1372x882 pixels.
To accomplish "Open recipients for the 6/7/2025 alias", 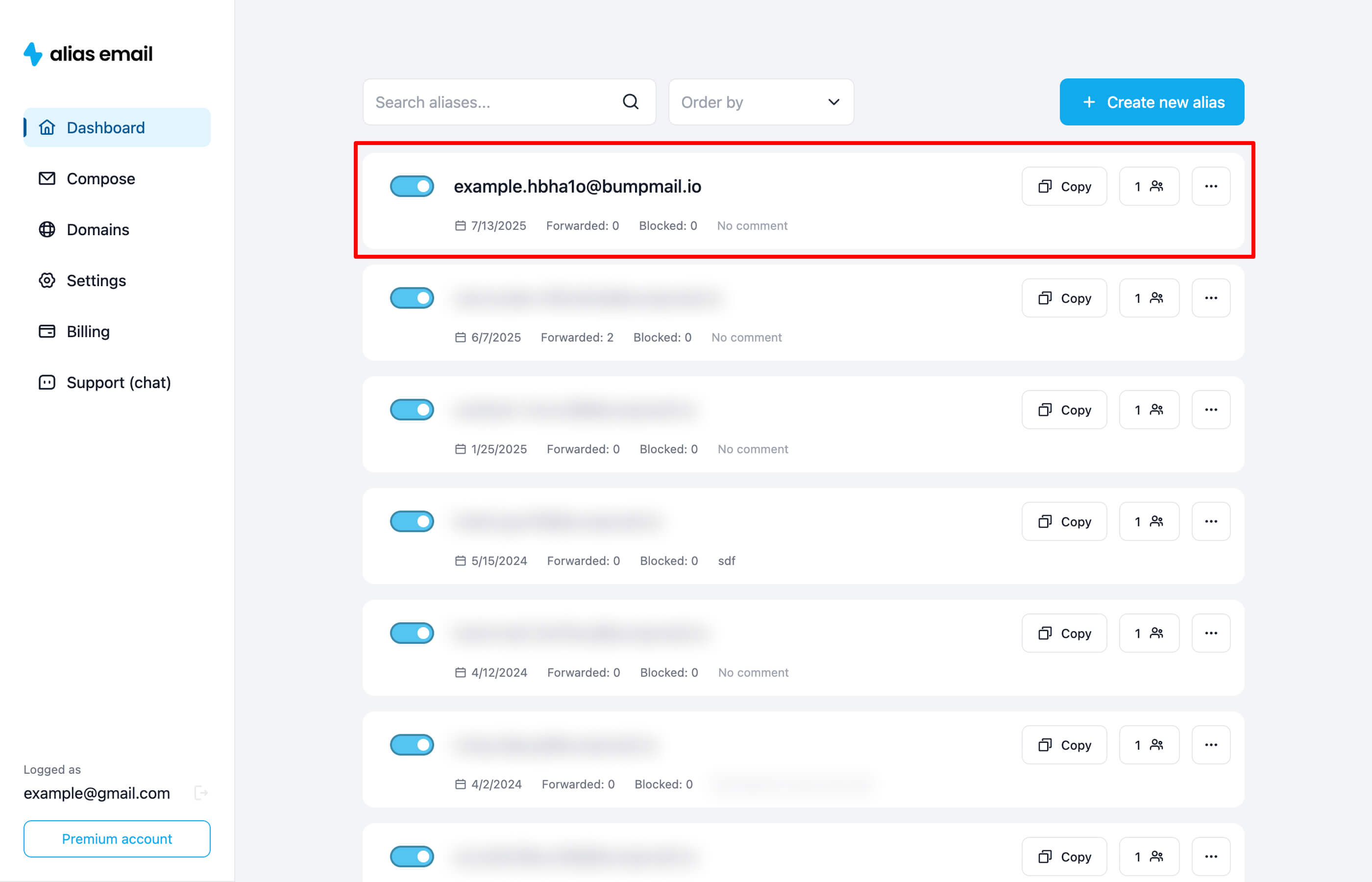I will click(1149, 298).
